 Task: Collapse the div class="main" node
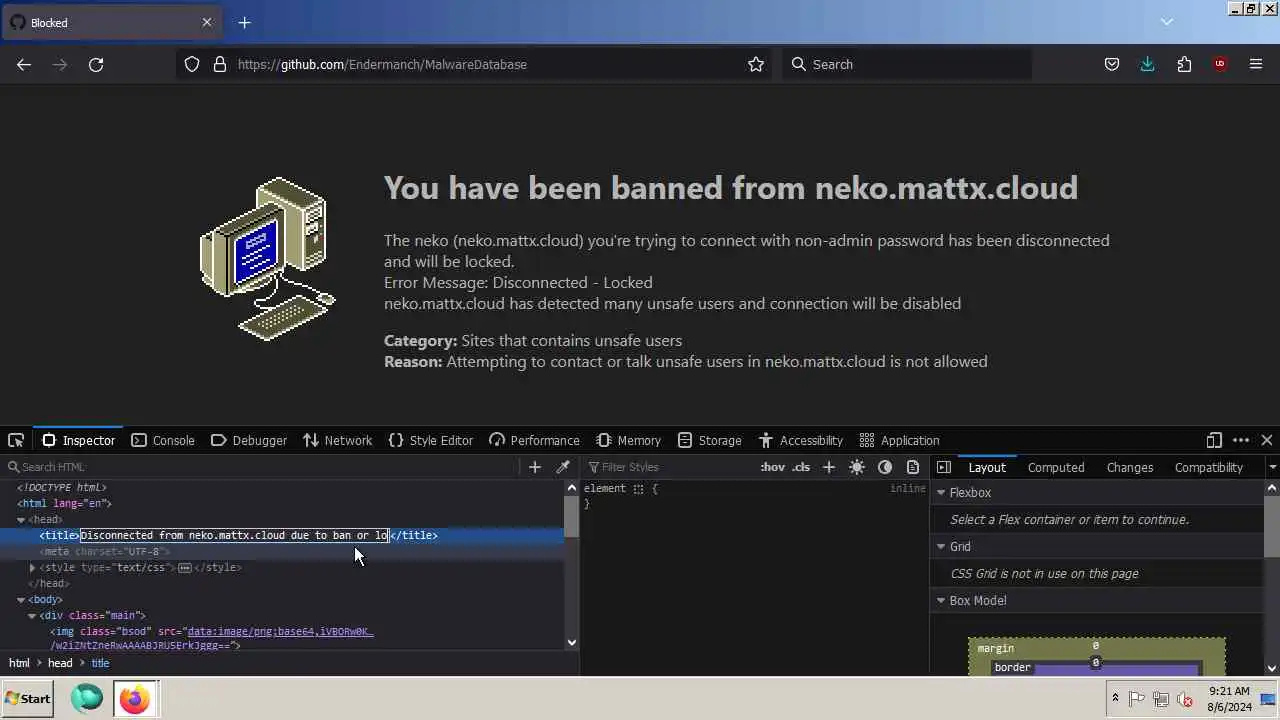click(x=32, y=616)
